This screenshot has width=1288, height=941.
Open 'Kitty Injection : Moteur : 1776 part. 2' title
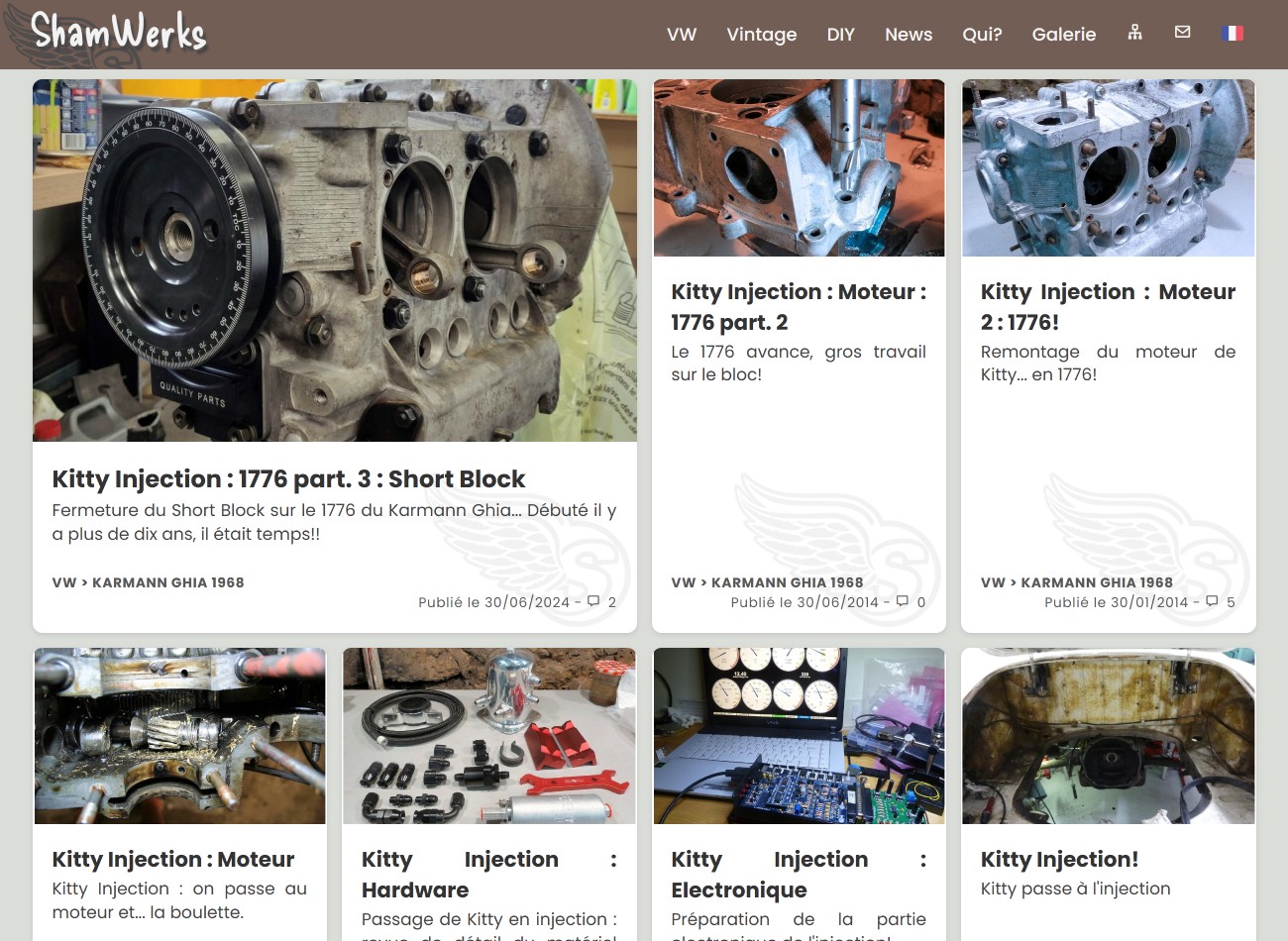pos(798,307)
